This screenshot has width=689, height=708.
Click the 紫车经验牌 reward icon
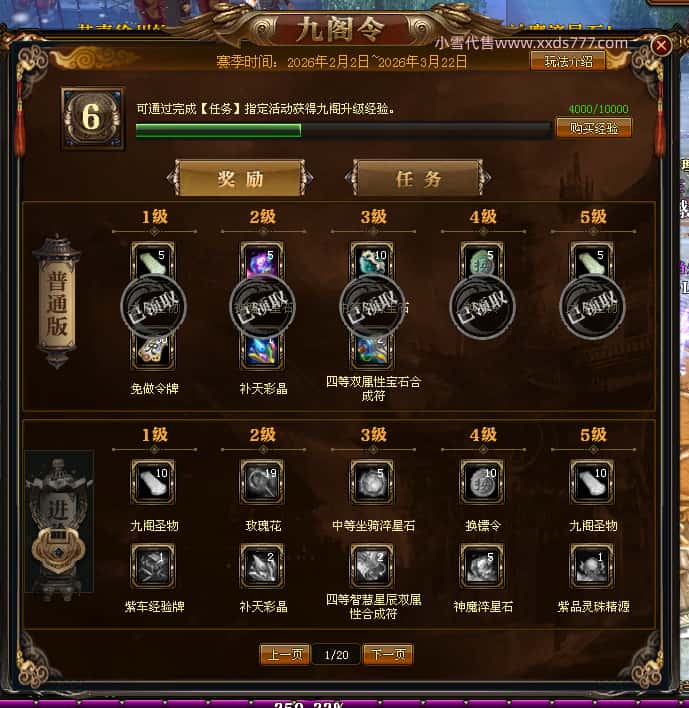pyautogui.click(x=153, y=566)
